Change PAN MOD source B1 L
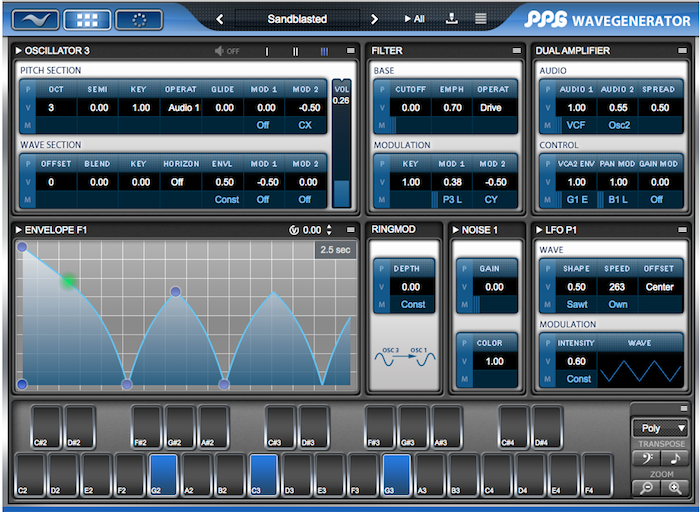The width and height of the screenshot is (700, 512). [618, 200]
